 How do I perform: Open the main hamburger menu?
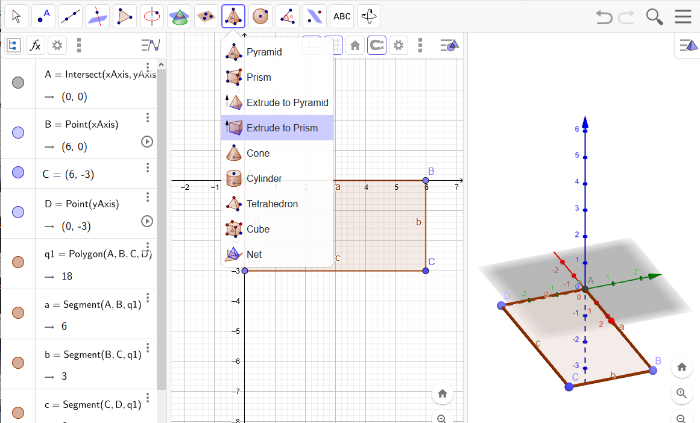683,17
